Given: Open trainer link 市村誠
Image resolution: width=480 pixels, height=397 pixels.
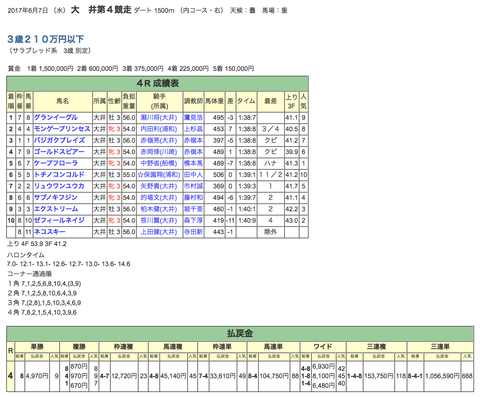Looking at the screenshot, I should pyautogui.click(x=193, y=186).
